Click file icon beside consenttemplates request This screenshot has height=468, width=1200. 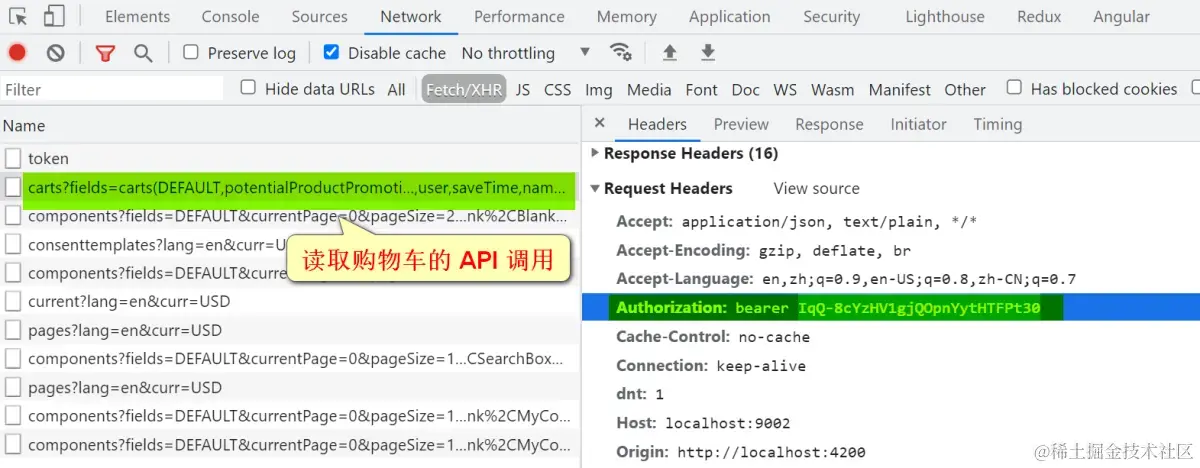(x=13, y=244)
